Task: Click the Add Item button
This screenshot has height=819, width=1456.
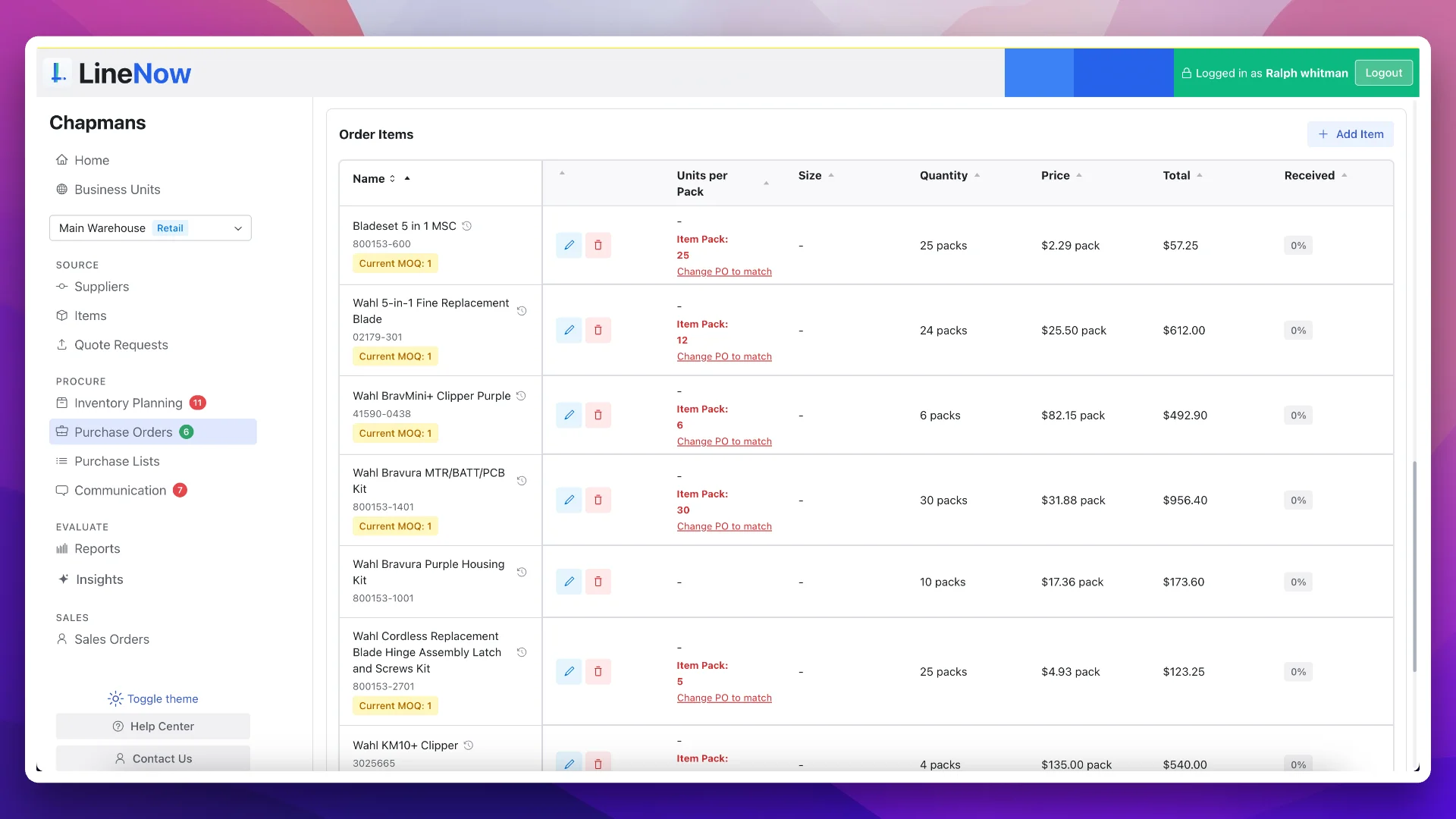Action: (x=1350, y=134)
